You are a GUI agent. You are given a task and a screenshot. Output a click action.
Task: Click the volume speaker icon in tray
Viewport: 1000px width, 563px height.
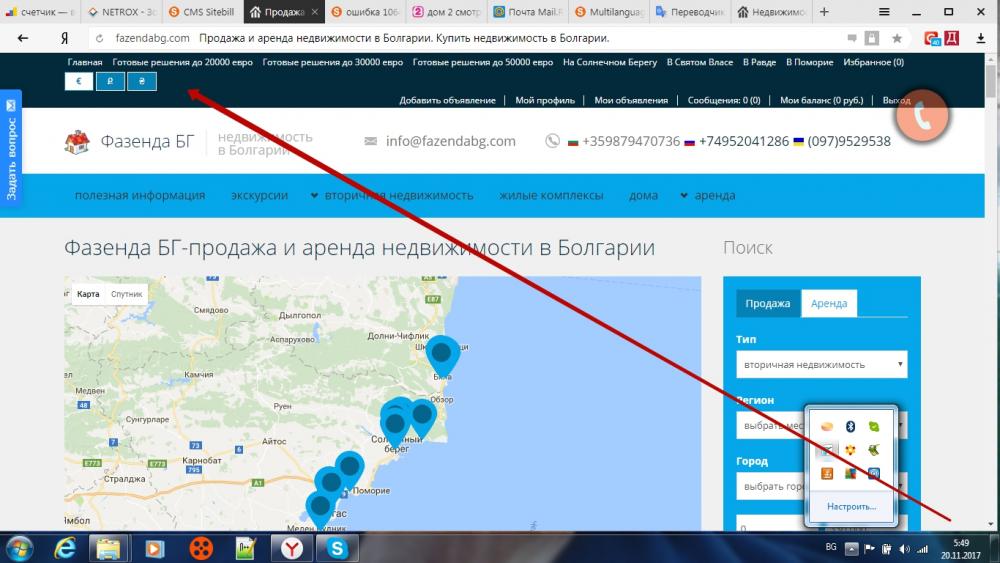click(904, 549)
